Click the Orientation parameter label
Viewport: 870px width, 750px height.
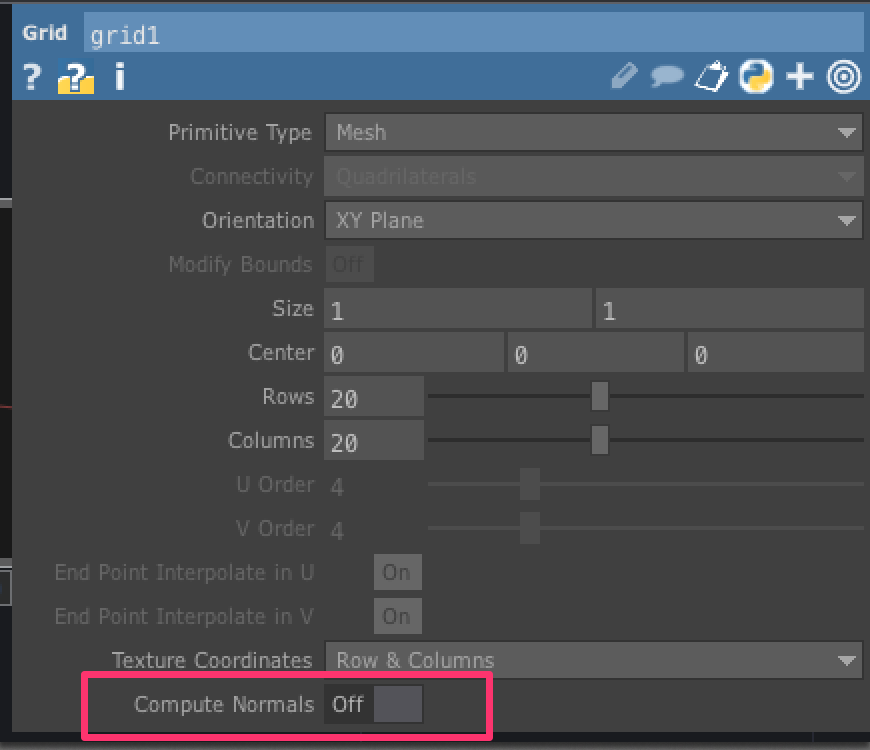258,221
